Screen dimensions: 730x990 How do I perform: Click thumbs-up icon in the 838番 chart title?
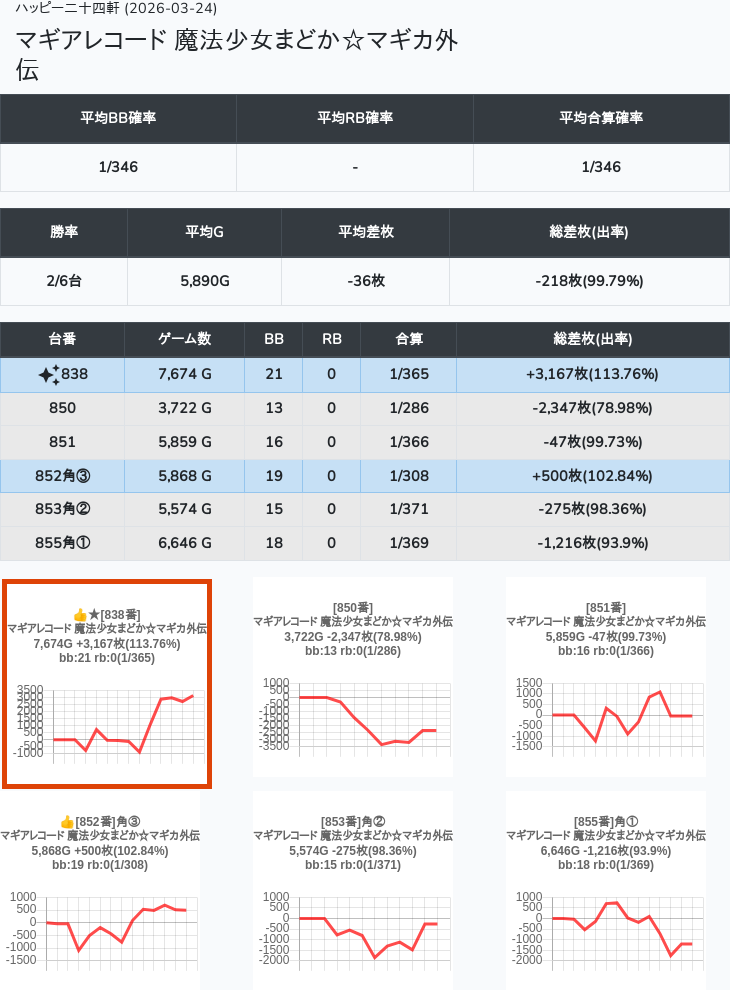(x=80, y=614)
